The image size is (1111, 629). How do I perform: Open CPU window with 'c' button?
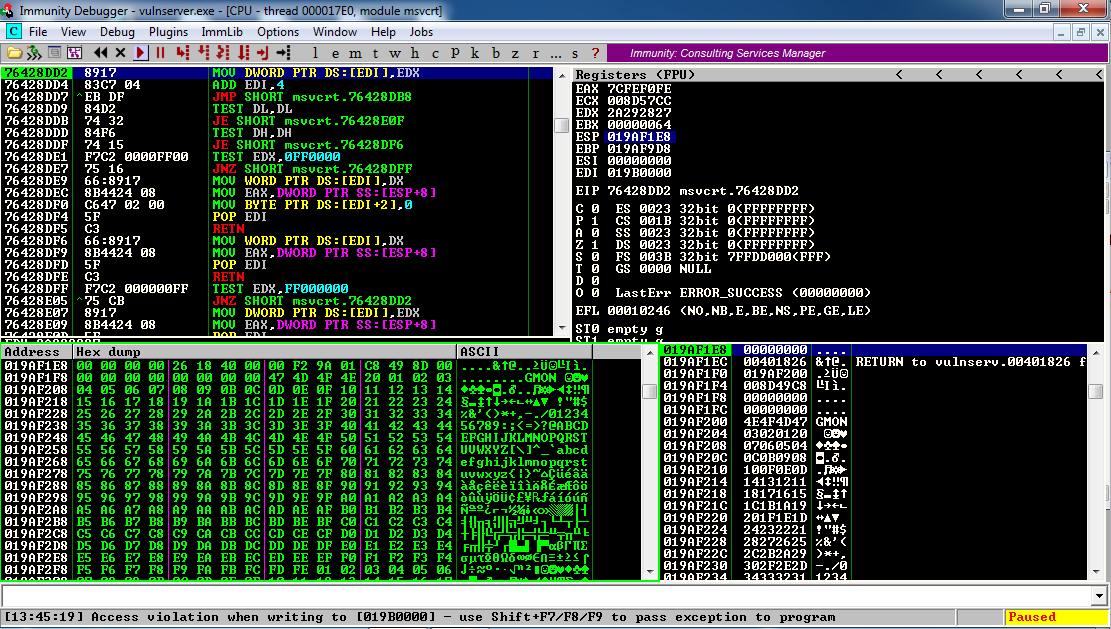click(435, 53)
